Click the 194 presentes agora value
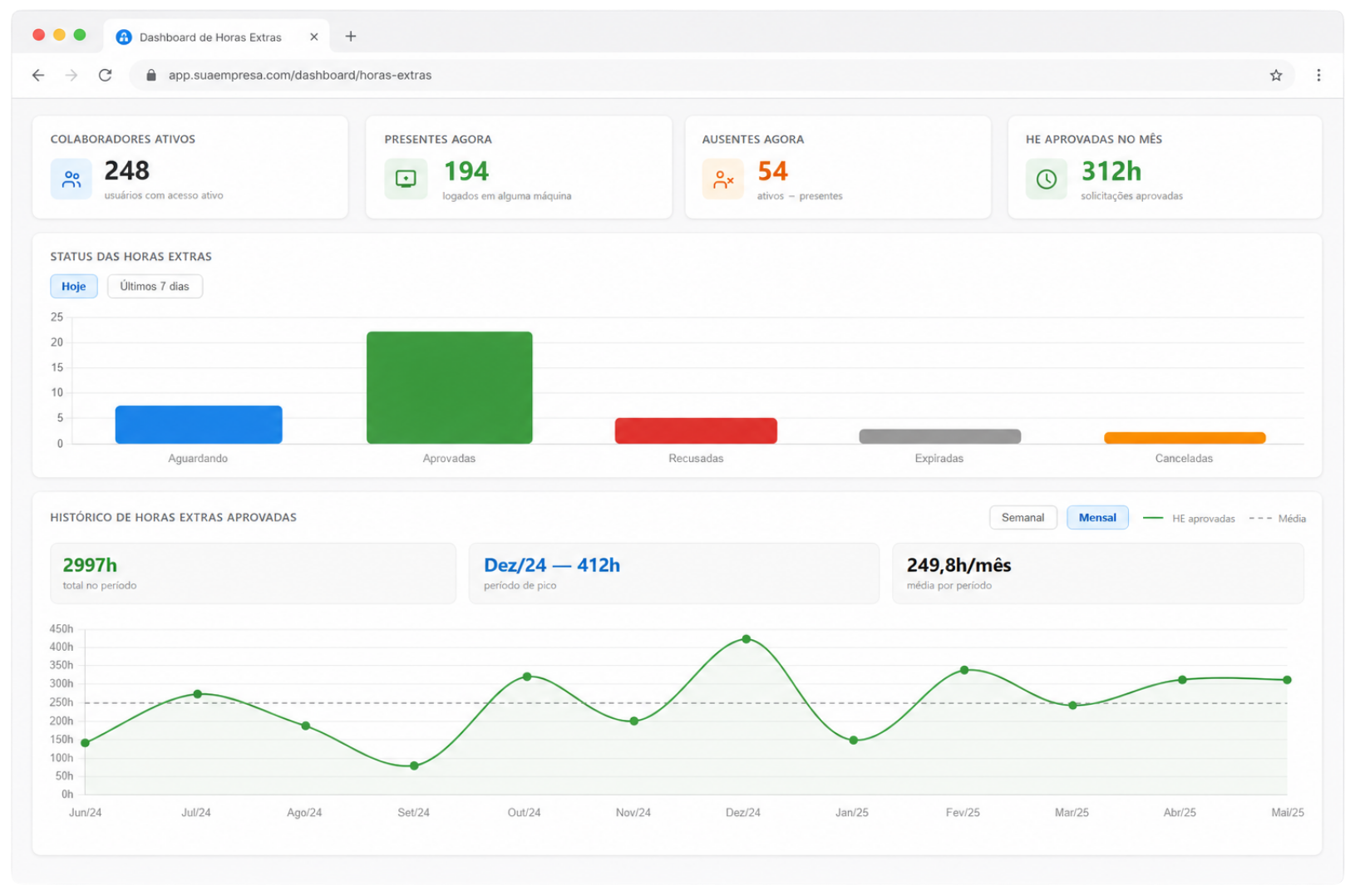 (x=466, y=171)
